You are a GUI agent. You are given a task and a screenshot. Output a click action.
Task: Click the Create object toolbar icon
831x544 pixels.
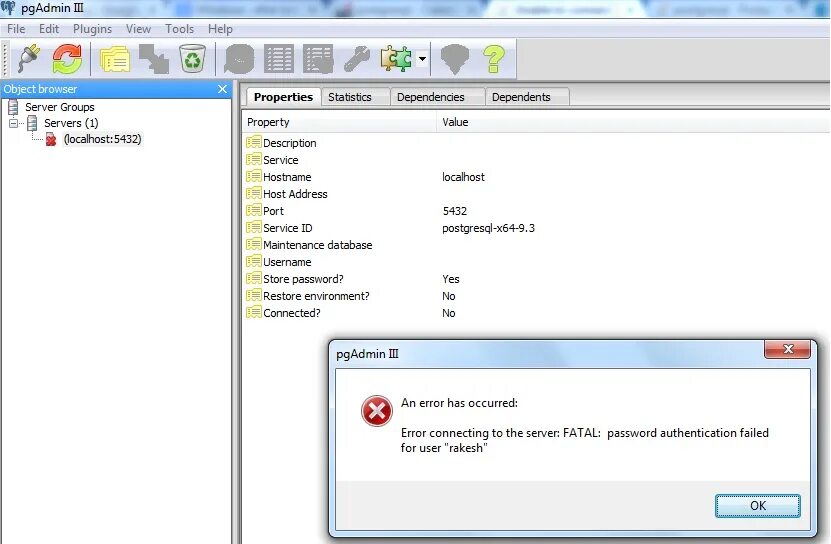click(x=154, y=58)
